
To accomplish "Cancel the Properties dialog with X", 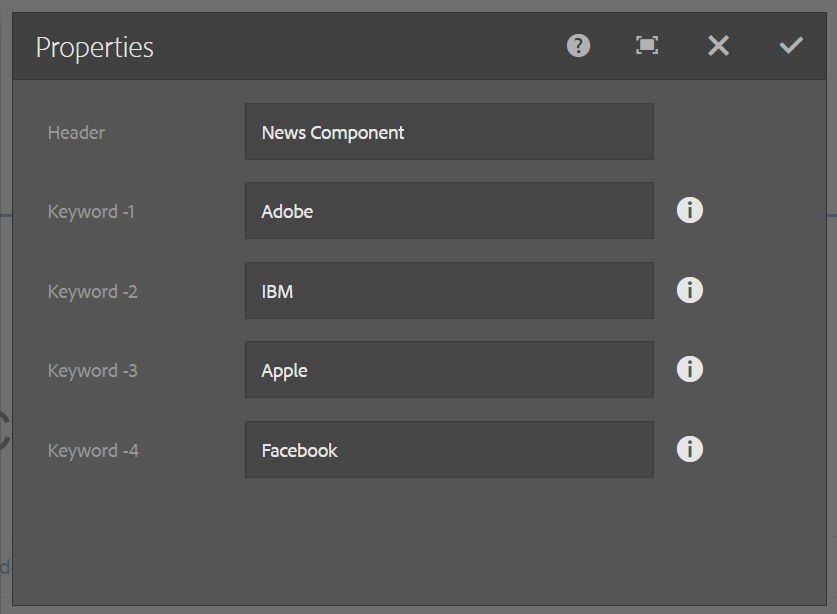I will click(x=718, y=45).
